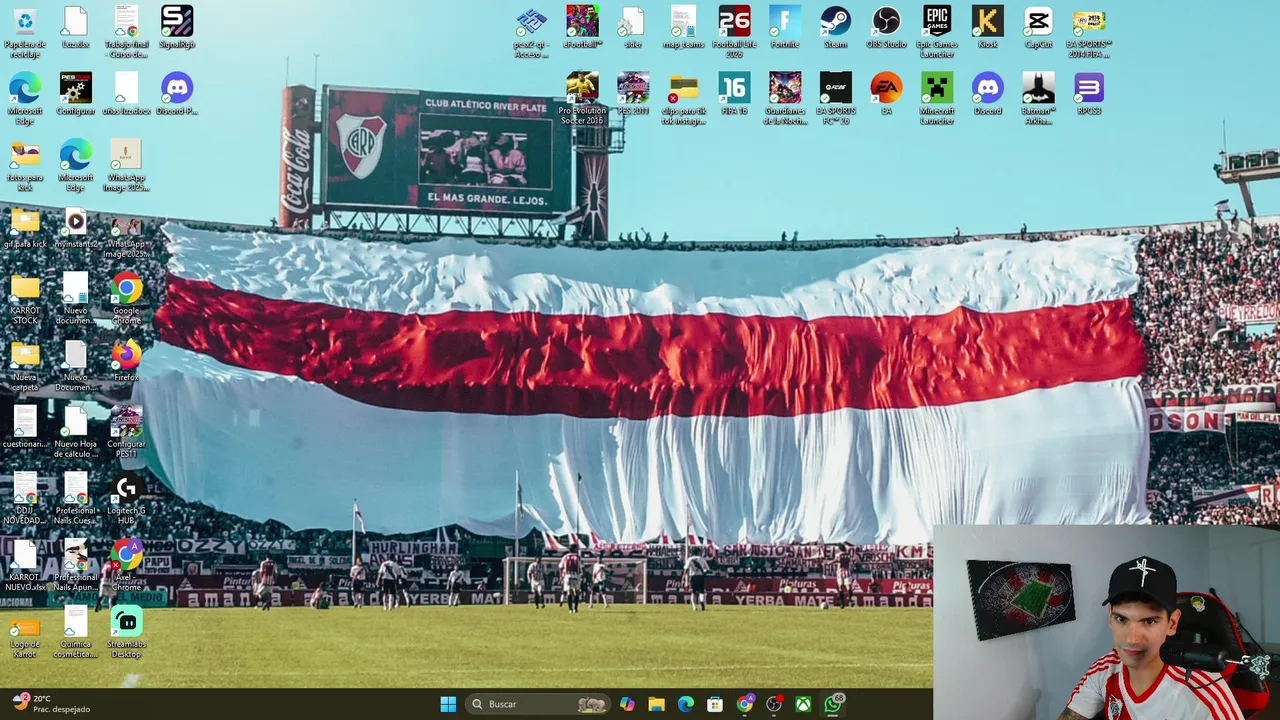
Task: Open the myinstants media file
Action: (x=75, y=227)
